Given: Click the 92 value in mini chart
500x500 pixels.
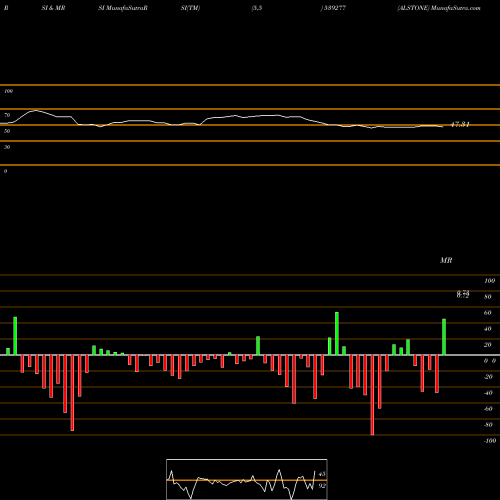Looking at the screenshot, I should 322,486.
